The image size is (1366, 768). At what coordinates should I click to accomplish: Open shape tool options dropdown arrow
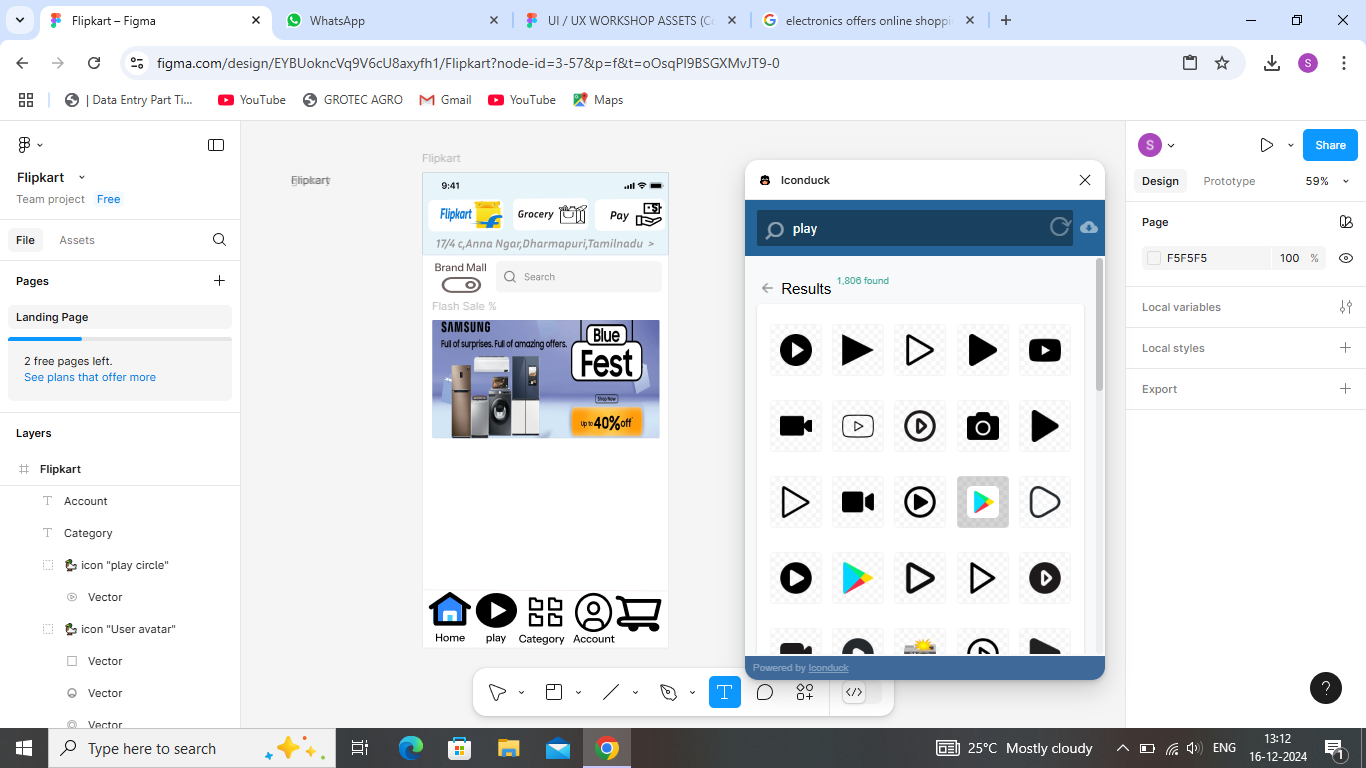click(x=635, y=692)
